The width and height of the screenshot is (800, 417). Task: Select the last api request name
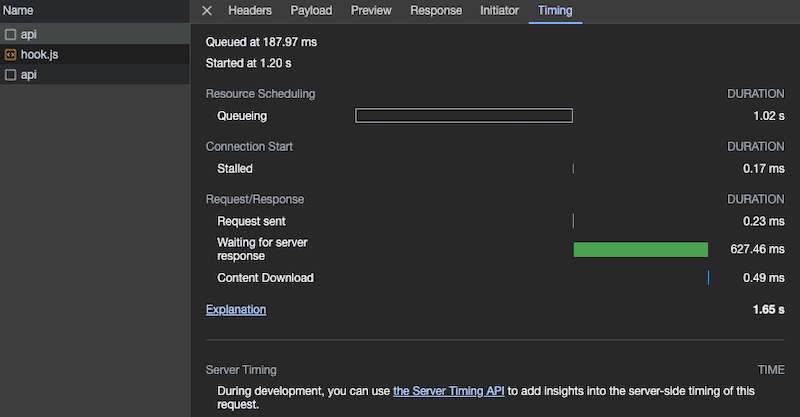click(29, 75)
